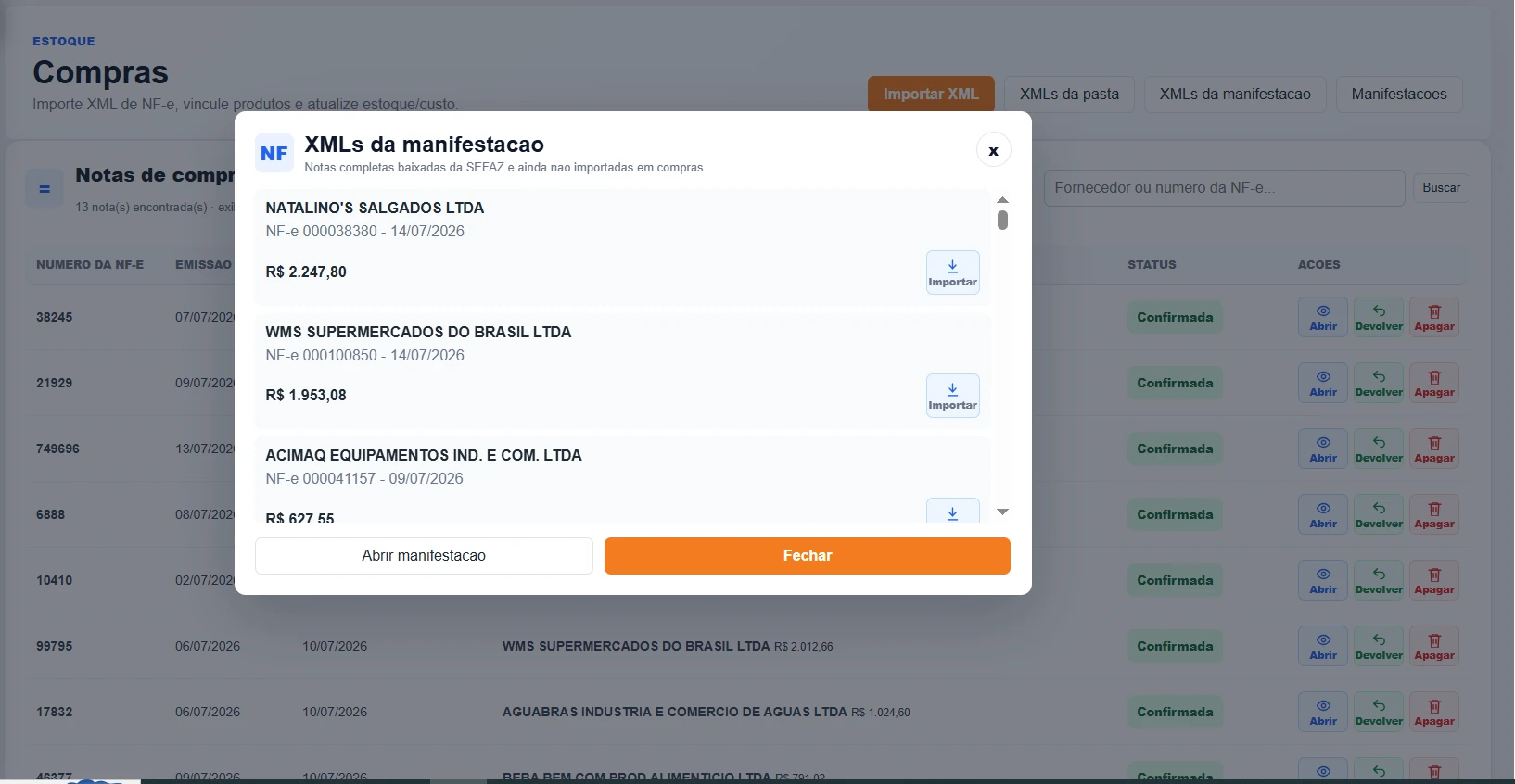Viewport: 1515px width, 784px height.
Task: Click the ACOES column header
Action: [1318, 265]
